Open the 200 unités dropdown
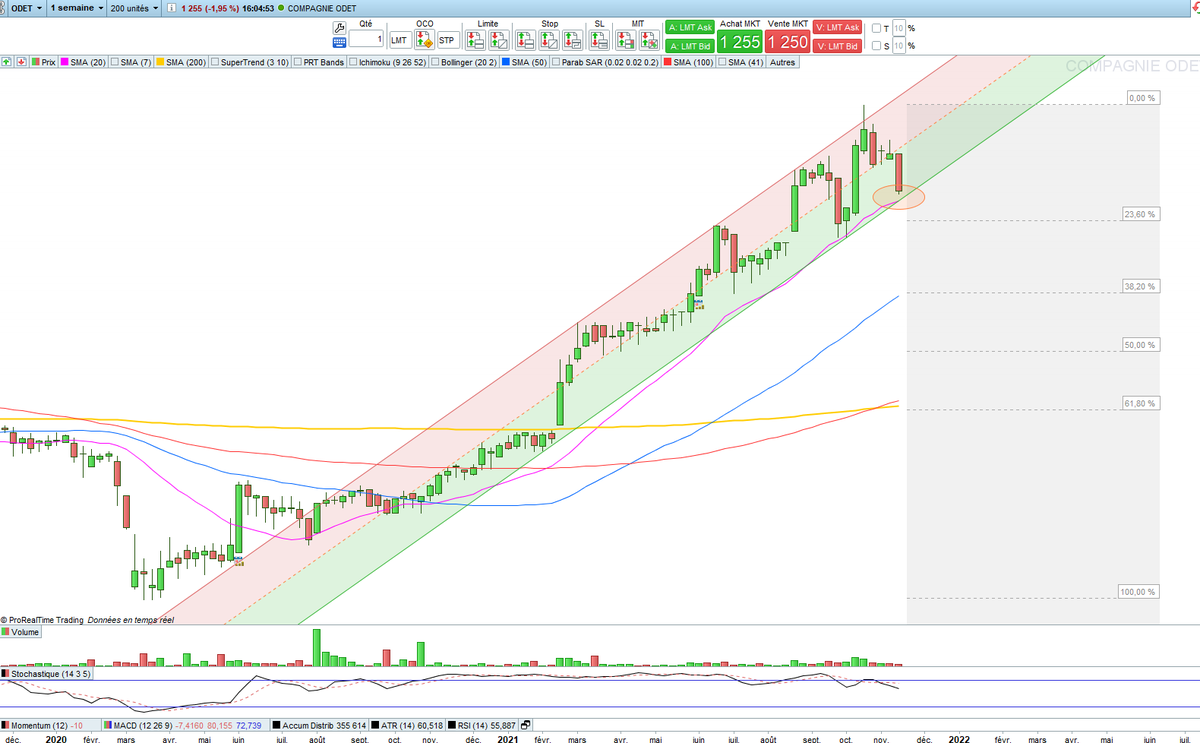This screenshot has height=743, width=1200. click(x=134, y=8)
